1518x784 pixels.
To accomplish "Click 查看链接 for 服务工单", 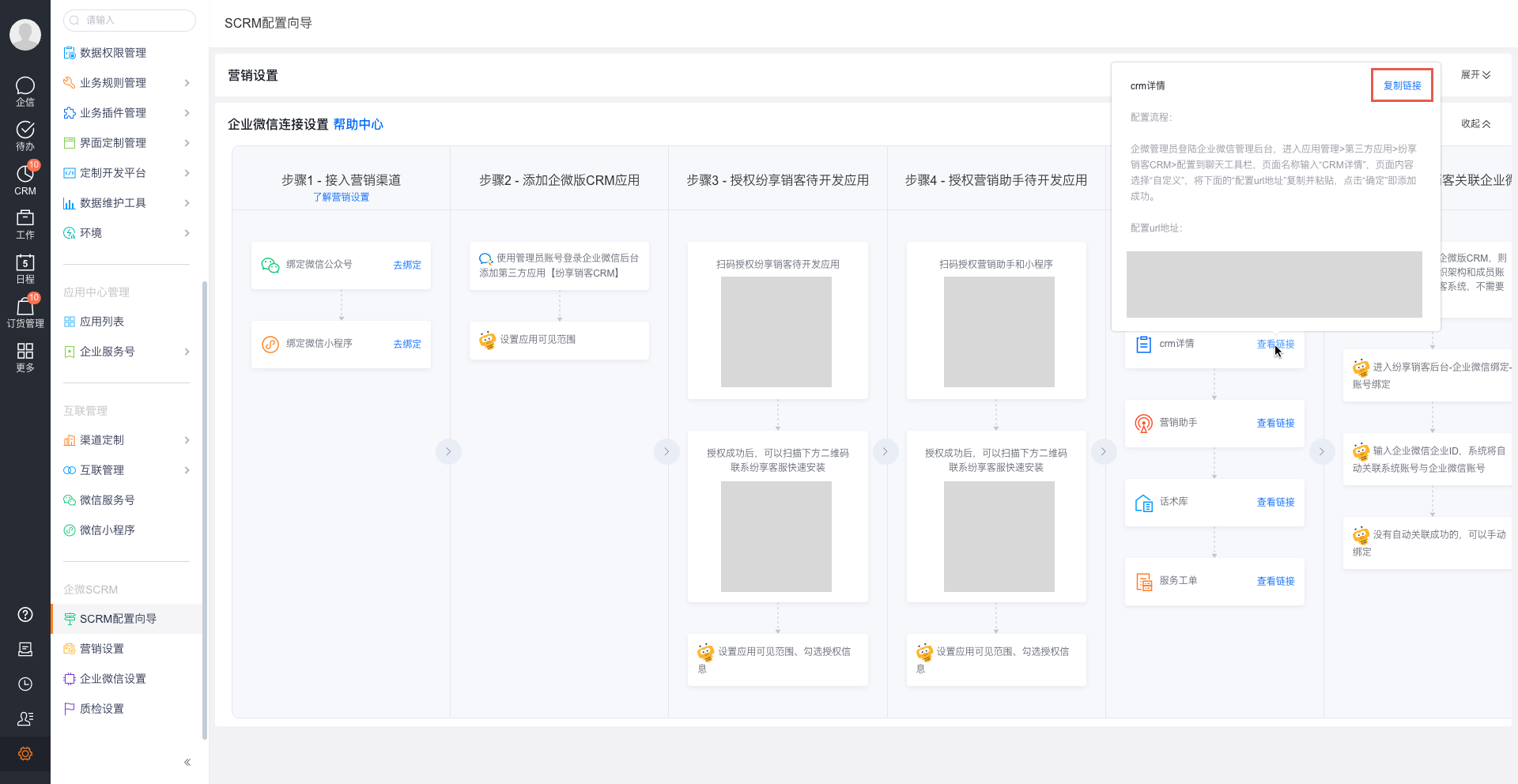I will point(1275,581).
